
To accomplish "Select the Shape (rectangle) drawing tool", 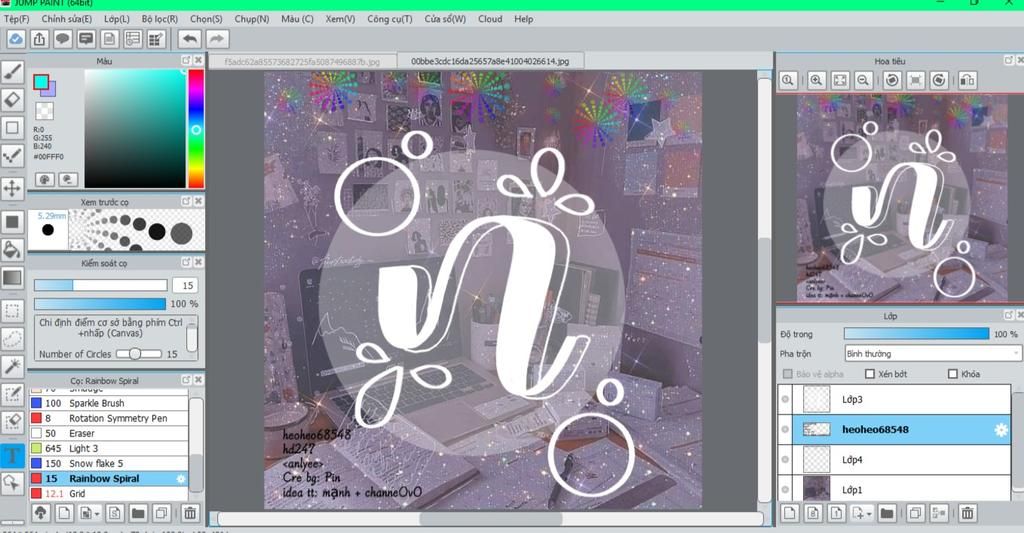I will (x=12, y=127).
